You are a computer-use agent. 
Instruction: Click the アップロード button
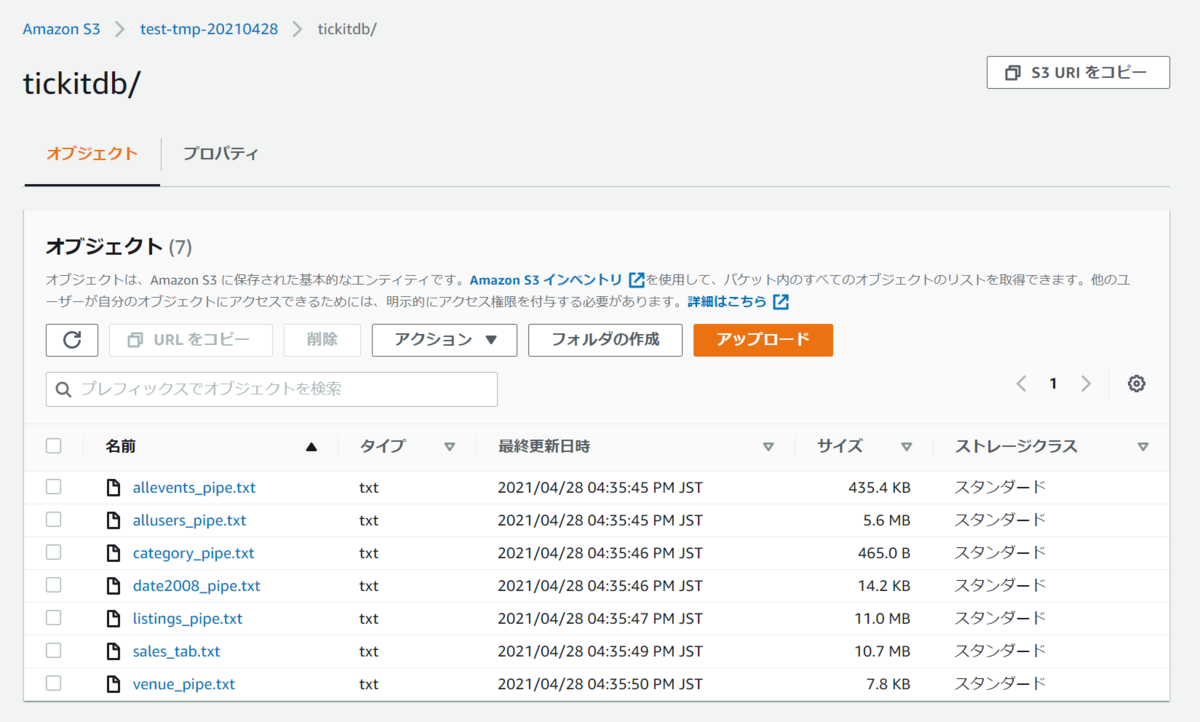click(763, 340)
